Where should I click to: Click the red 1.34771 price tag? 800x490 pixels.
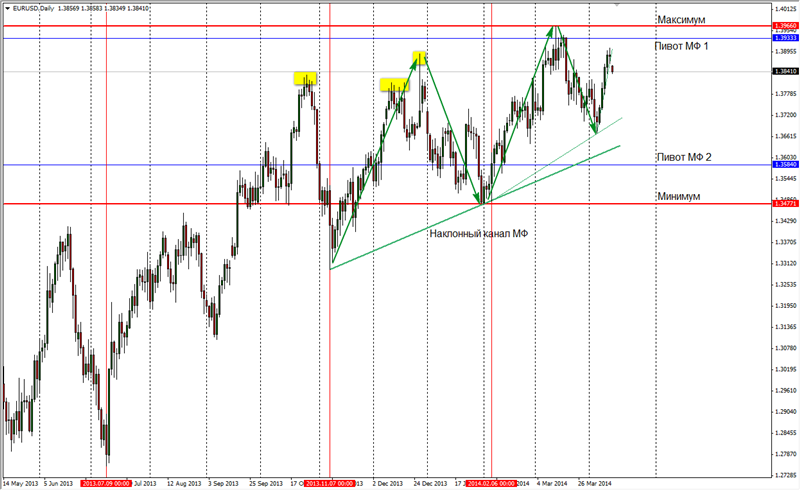(x=786, y=204)
